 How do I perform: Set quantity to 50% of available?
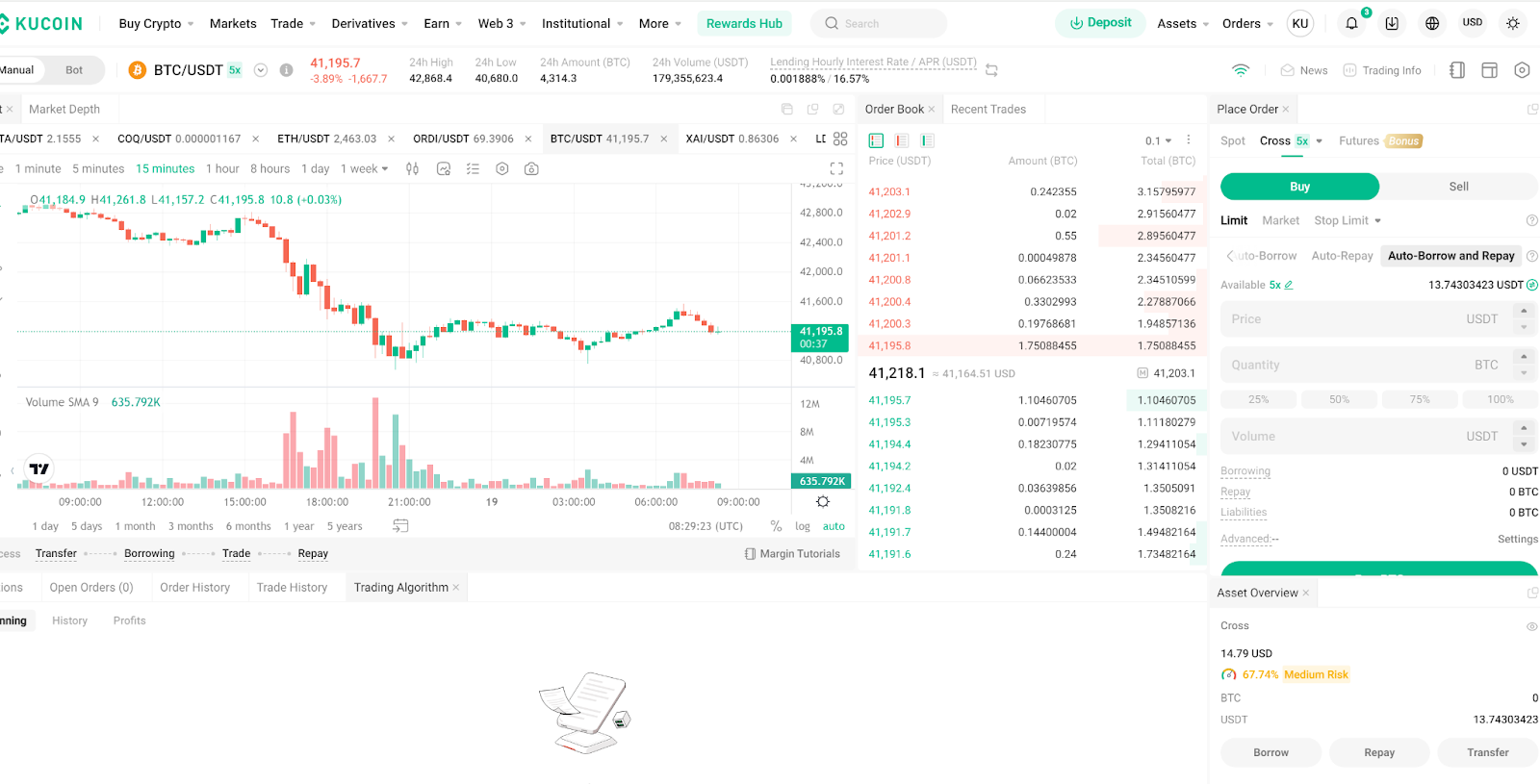1339,399
